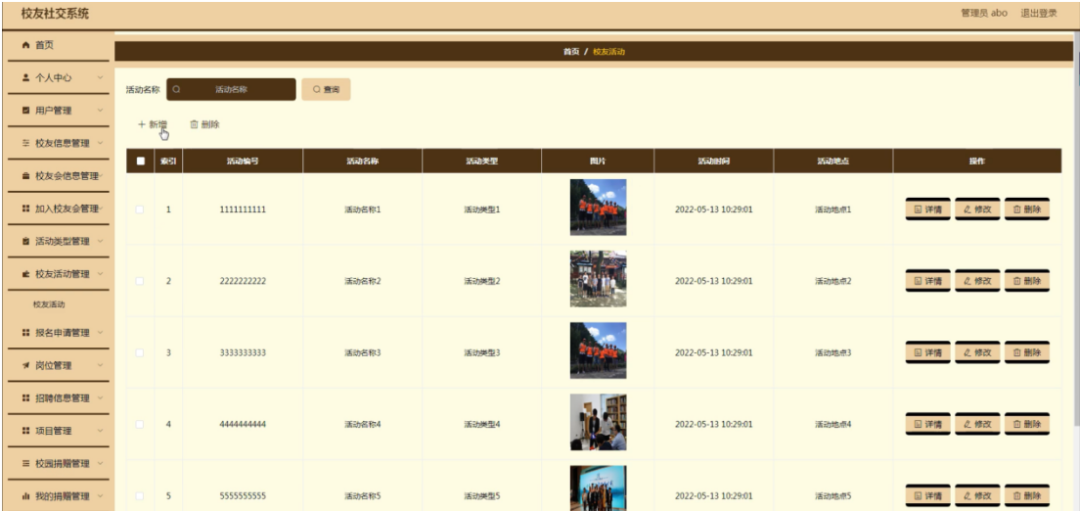Click the home icon beside 首页 in the sidebar
Image resolution: width=1080 pixels, height=511 pixels.
(x=26, y=45)
